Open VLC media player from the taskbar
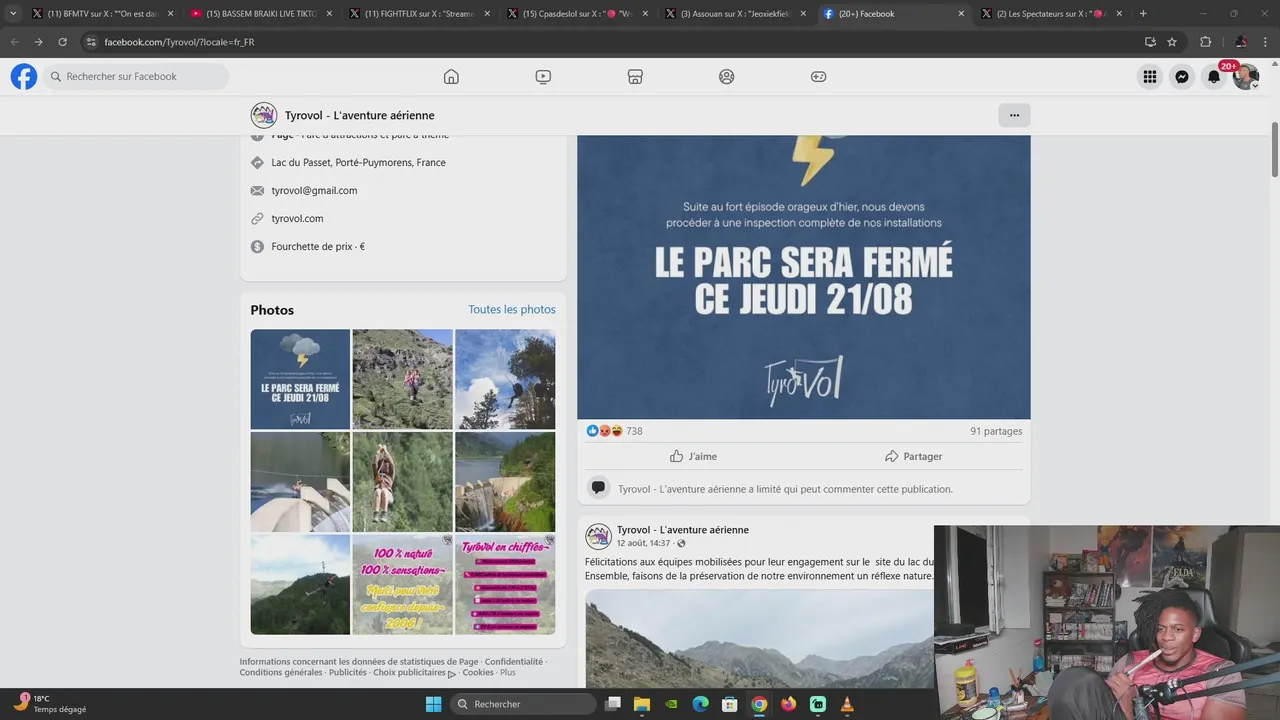 [847, 704]
